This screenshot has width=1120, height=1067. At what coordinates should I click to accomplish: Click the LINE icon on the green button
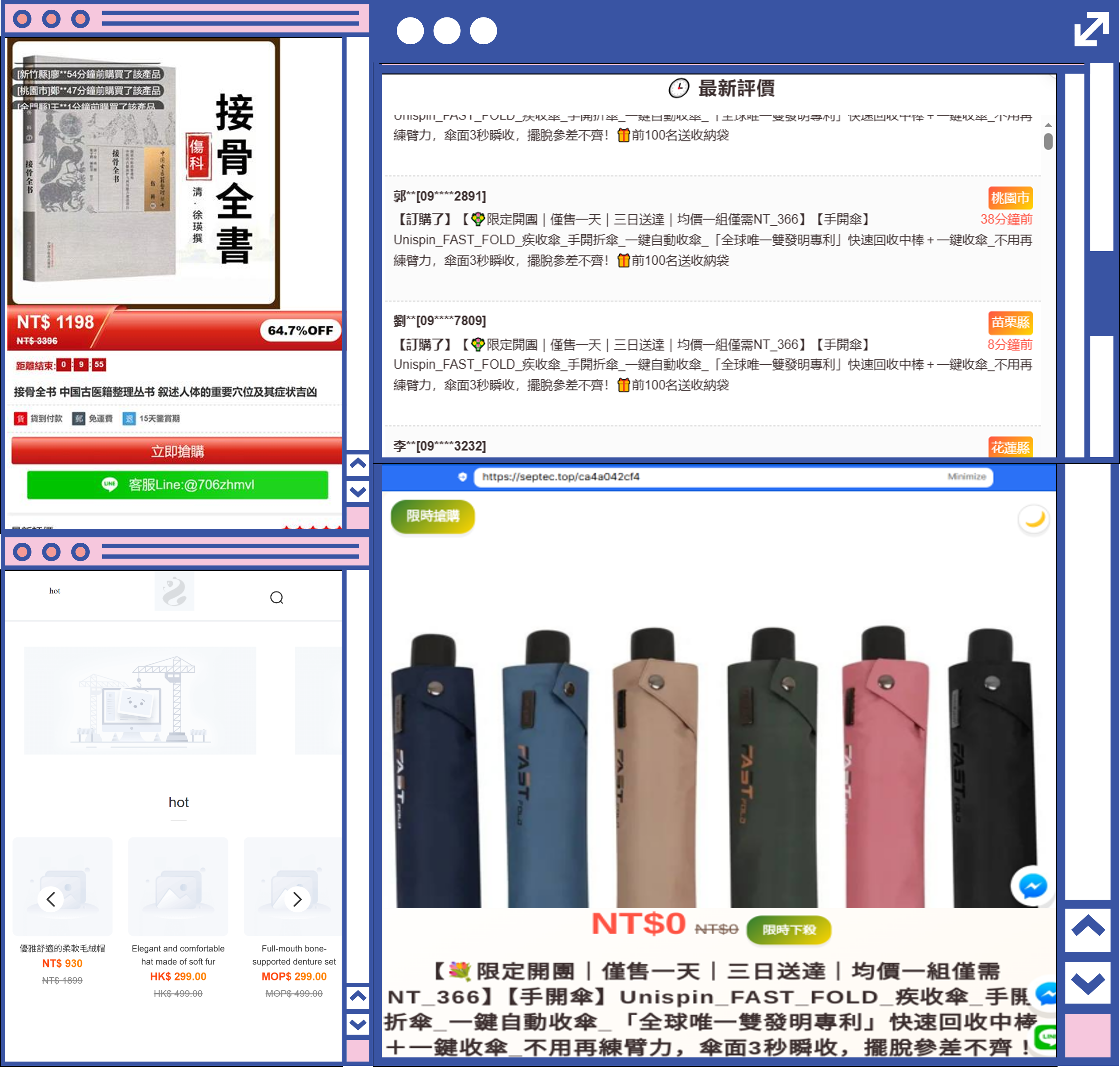click(109, 485)
